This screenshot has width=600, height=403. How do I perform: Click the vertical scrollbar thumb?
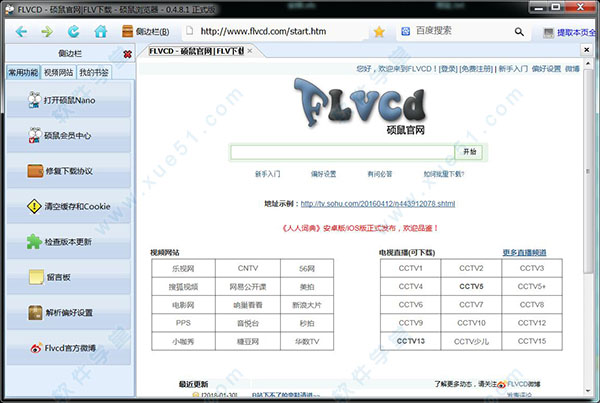[588, 171]
